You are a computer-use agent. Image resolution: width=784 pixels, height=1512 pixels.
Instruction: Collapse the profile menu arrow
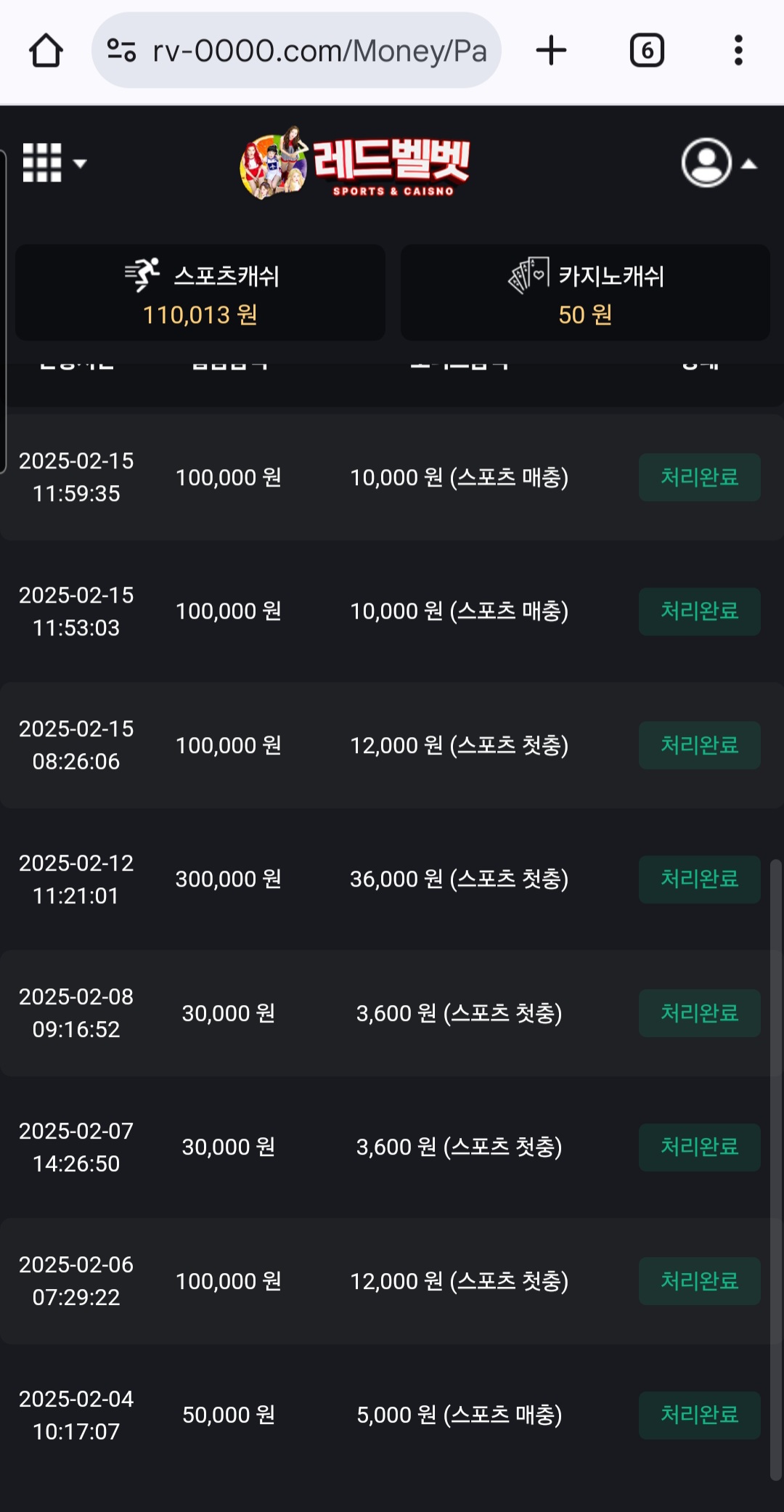pyautogui.click(x=749, y=165)
